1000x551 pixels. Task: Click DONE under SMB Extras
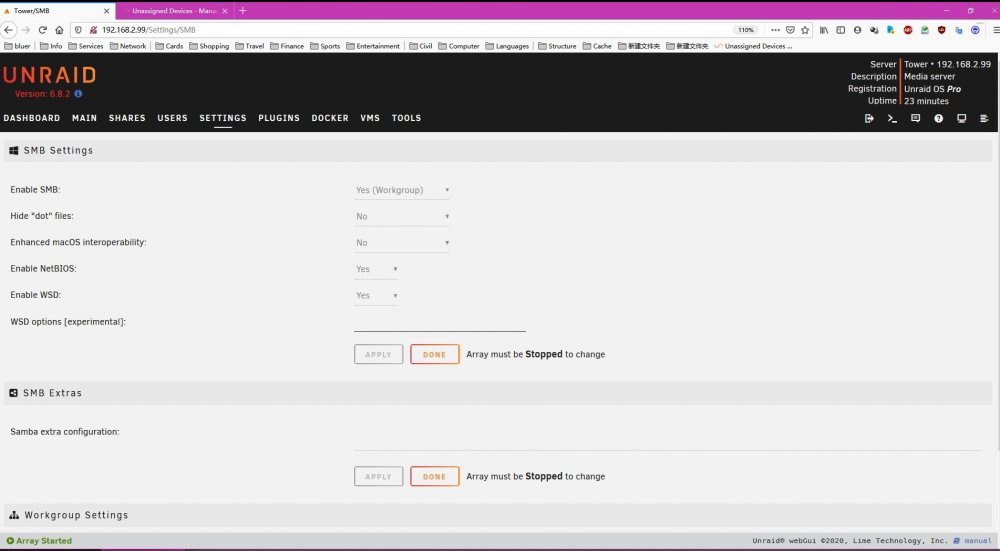click(434, 476)
